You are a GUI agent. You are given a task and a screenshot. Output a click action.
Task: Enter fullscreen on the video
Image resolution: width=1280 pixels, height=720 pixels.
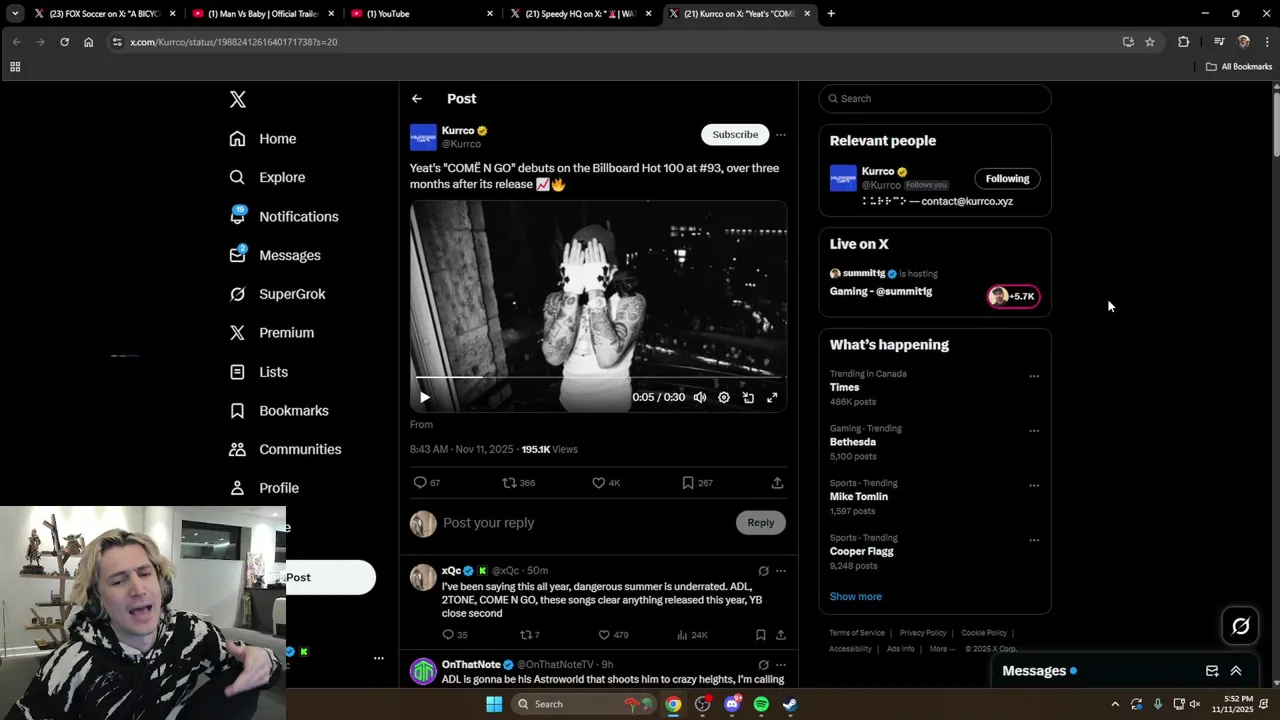pyautogui.click(x=772, y=397)
